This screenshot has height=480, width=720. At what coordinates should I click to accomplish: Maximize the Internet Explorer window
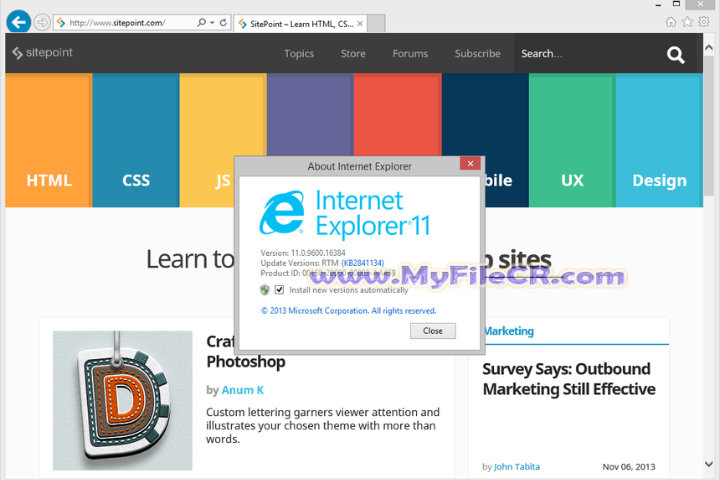(676, 4)
